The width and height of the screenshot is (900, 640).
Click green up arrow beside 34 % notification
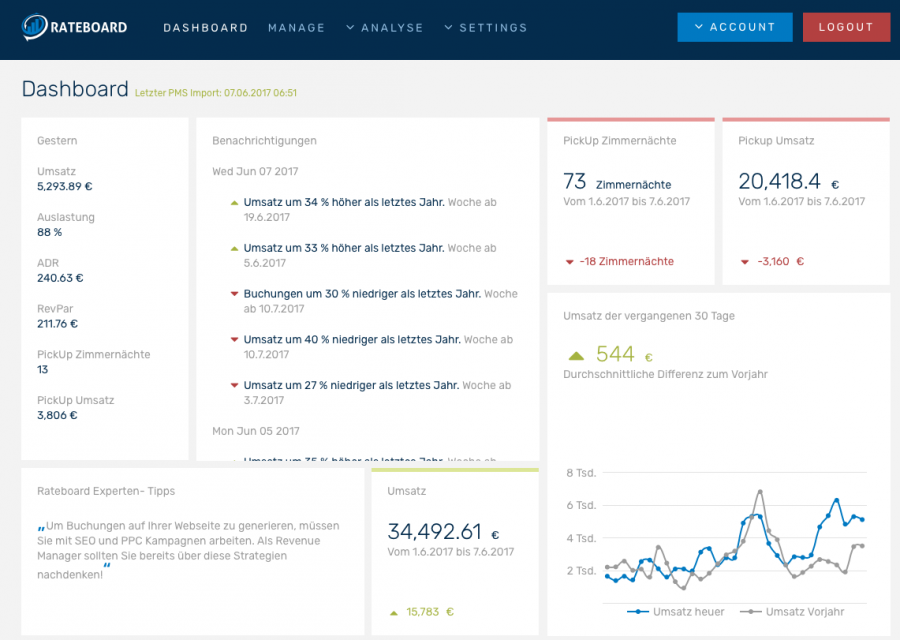point(234,203)
